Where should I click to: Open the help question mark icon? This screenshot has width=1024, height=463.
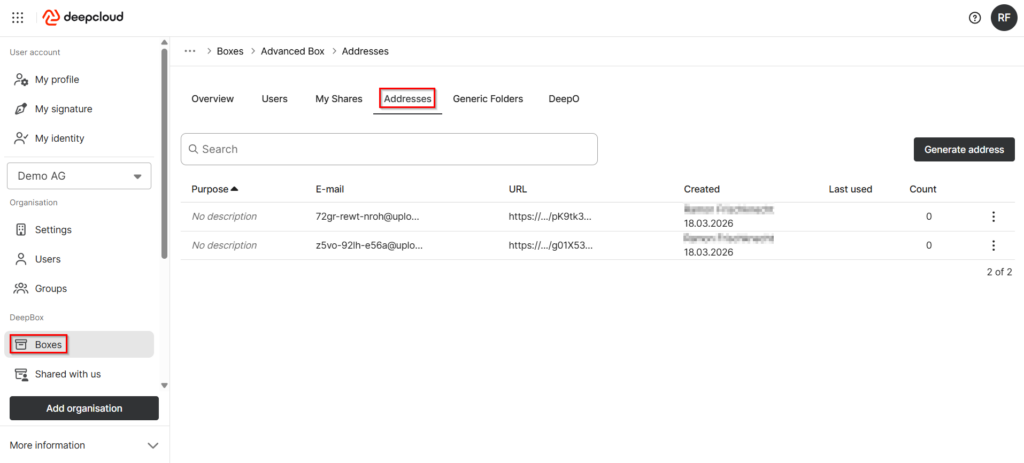(x=974, y=18)
